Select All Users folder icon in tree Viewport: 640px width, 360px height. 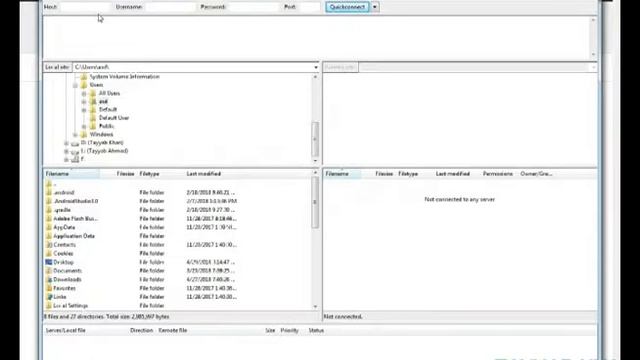(x=93, y=93)
